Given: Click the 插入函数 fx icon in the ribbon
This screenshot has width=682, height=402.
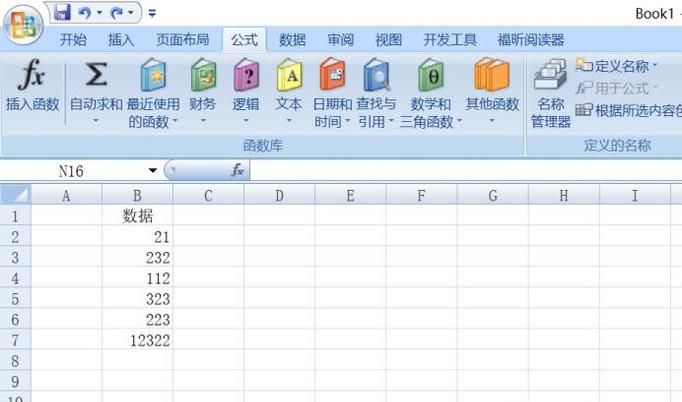Looking at the screenshot, I should point(31,74).
